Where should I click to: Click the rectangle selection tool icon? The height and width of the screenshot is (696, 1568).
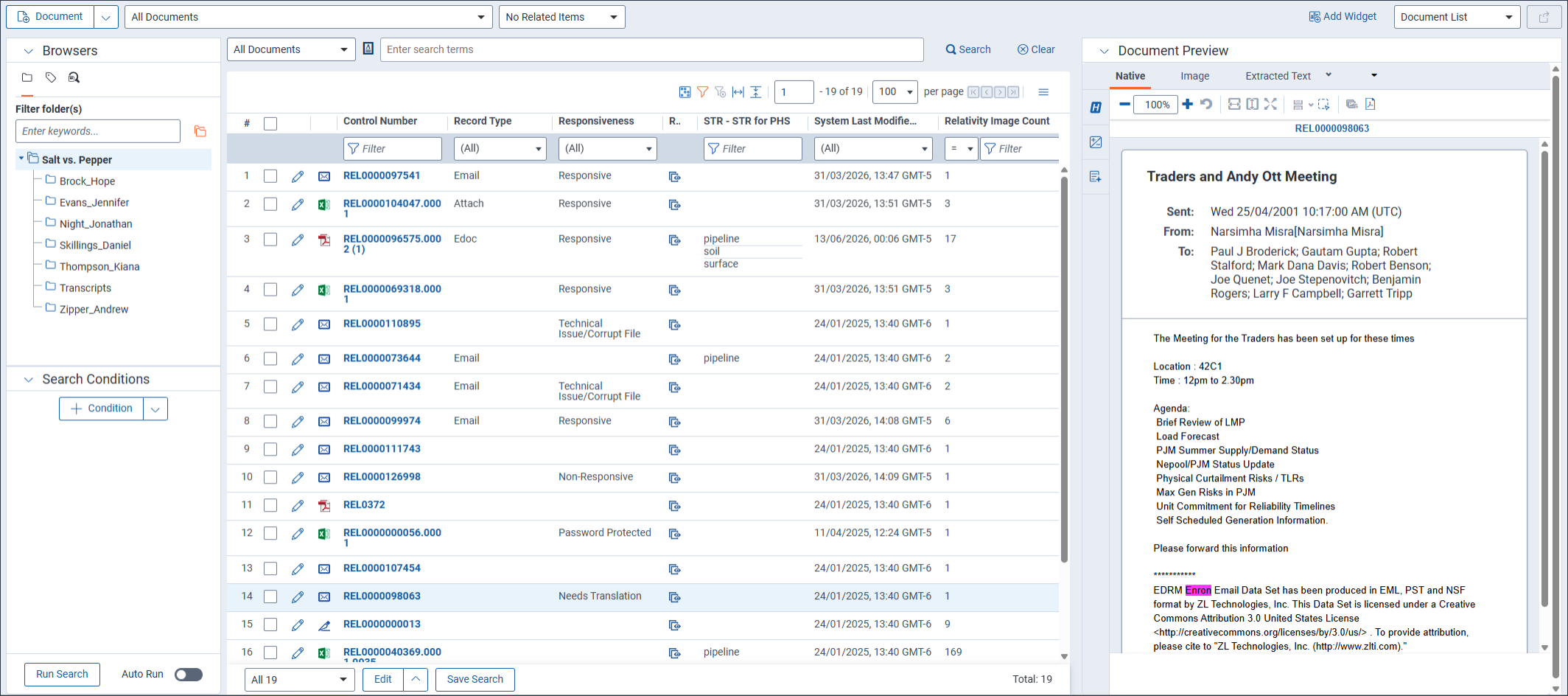tap(1324, 104)
